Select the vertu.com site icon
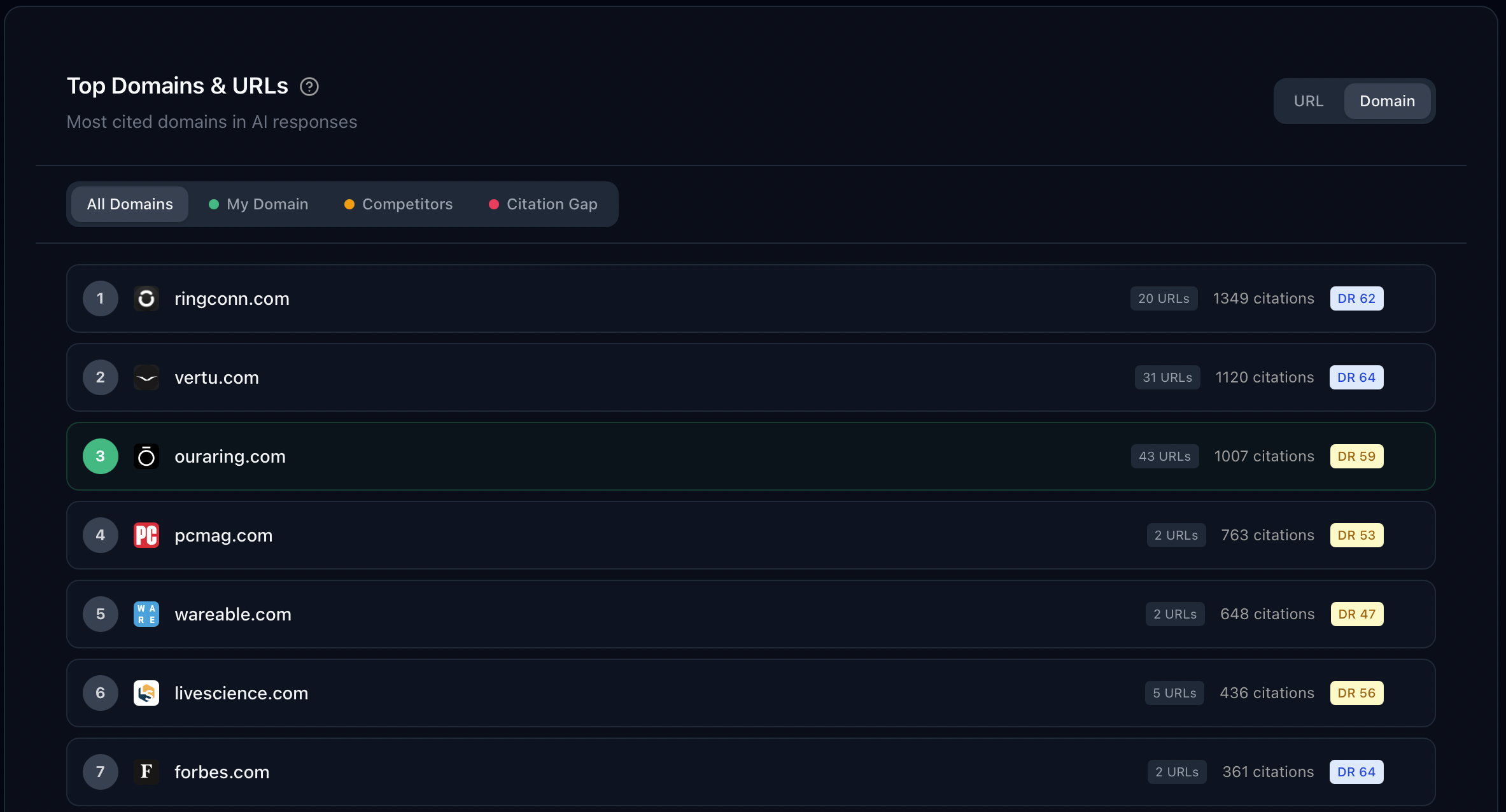The height and width of the screenshot is (812, 1506). pyautogui.click(x=146, y=377)
